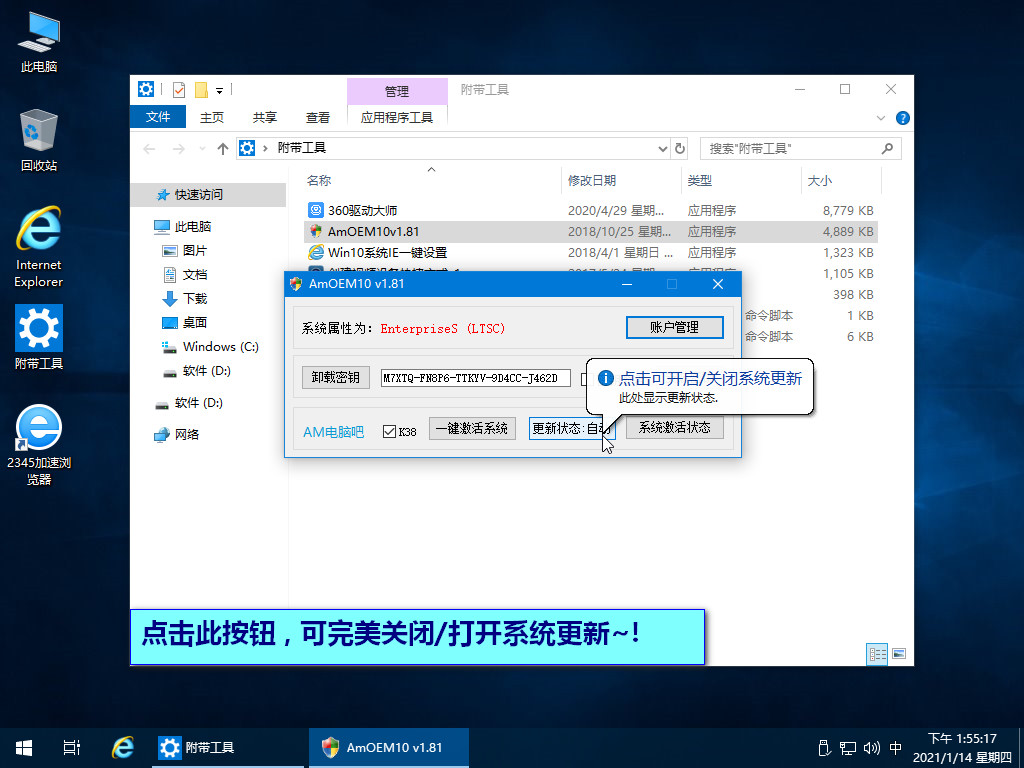Open Windows (C:) drive in navigation pane
This screenshot has width=1024, height=768.
coord(210,347)
